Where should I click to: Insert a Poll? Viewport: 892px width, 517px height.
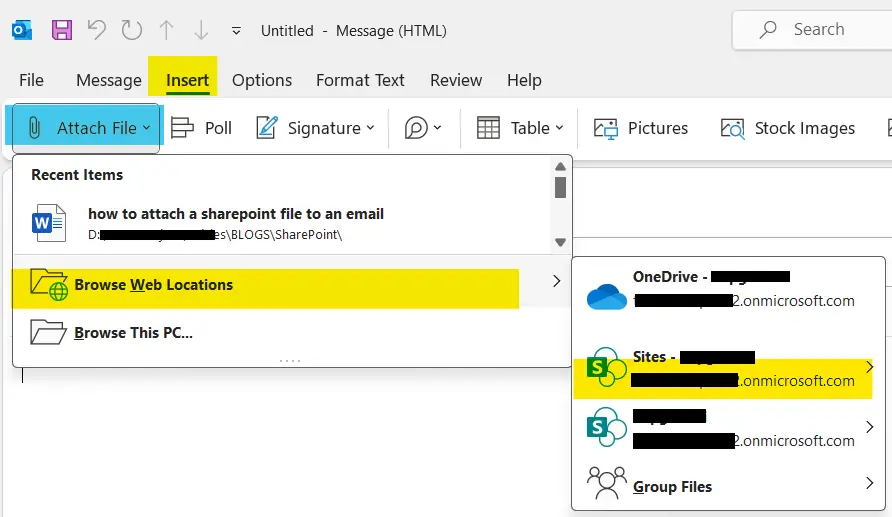201,128
